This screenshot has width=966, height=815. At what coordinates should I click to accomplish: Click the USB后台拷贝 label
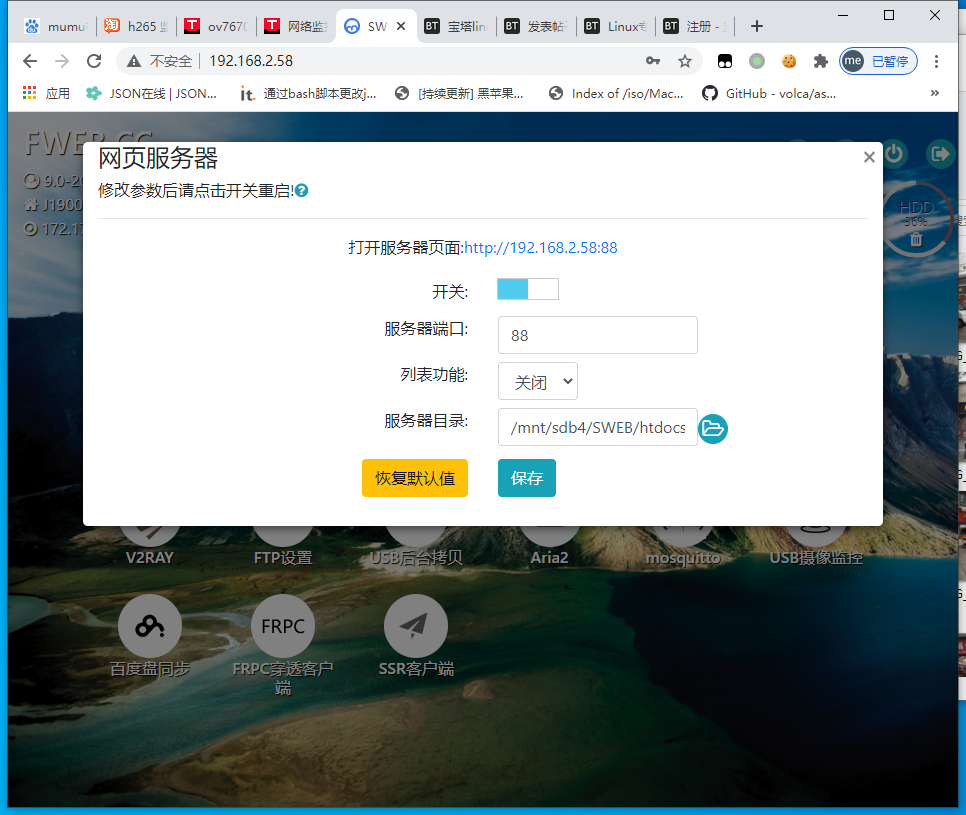pyautogui.click(x=416, y=558)
